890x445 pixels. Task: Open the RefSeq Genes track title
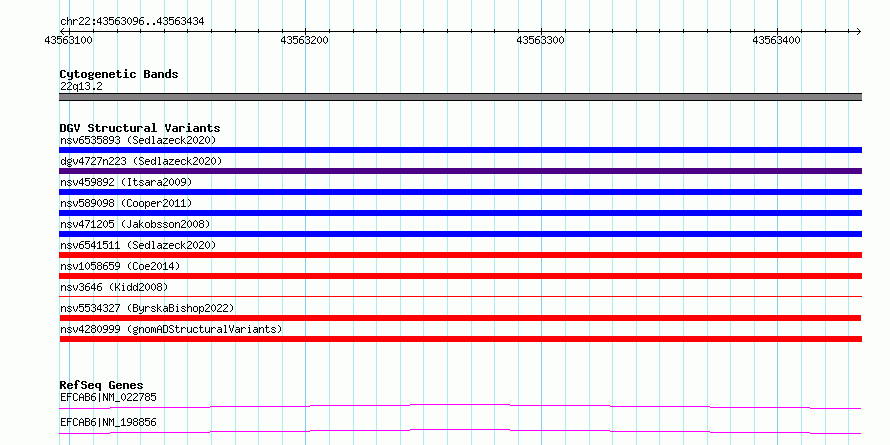coord(102,385)
